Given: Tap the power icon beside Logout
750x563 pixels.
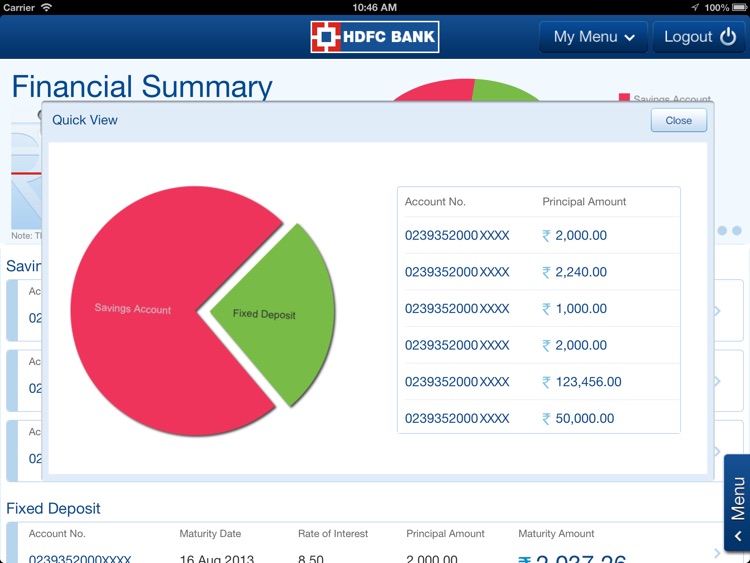Looking at the screenshot, I should tap(730, 37).
